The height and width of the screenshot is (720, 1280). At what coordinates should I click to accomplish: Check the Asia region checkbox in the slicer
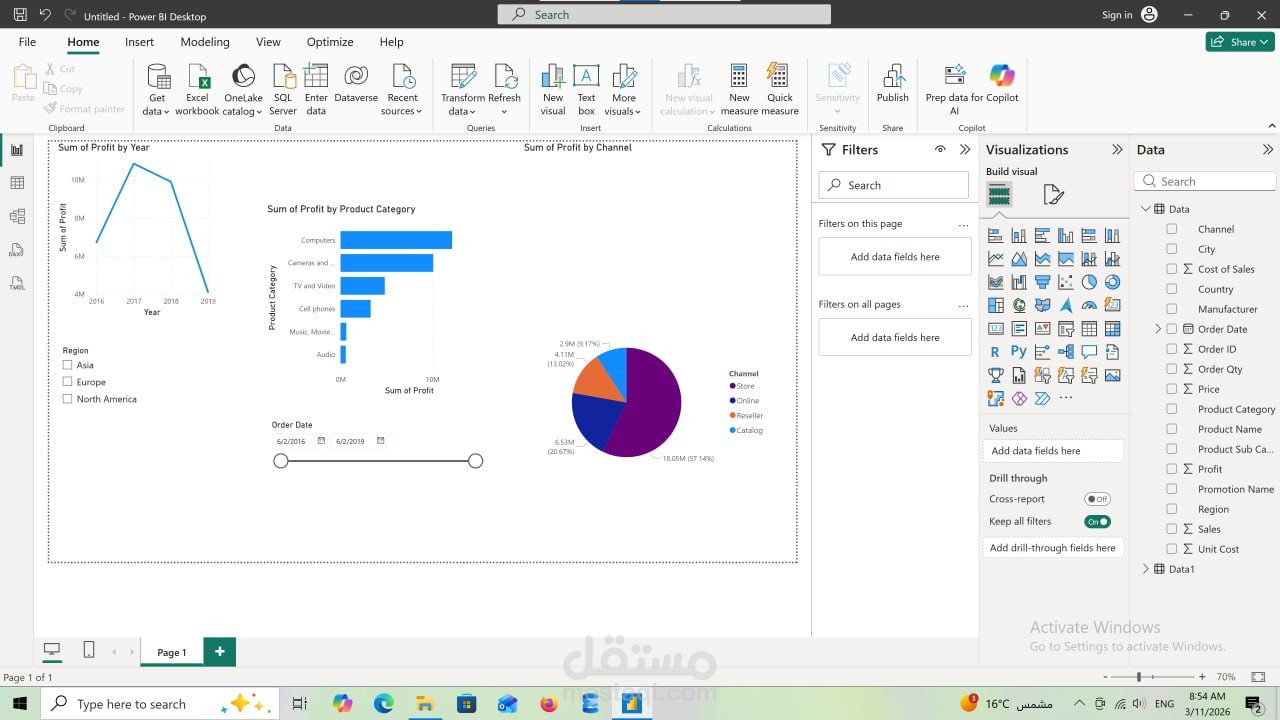coord(70,365)
